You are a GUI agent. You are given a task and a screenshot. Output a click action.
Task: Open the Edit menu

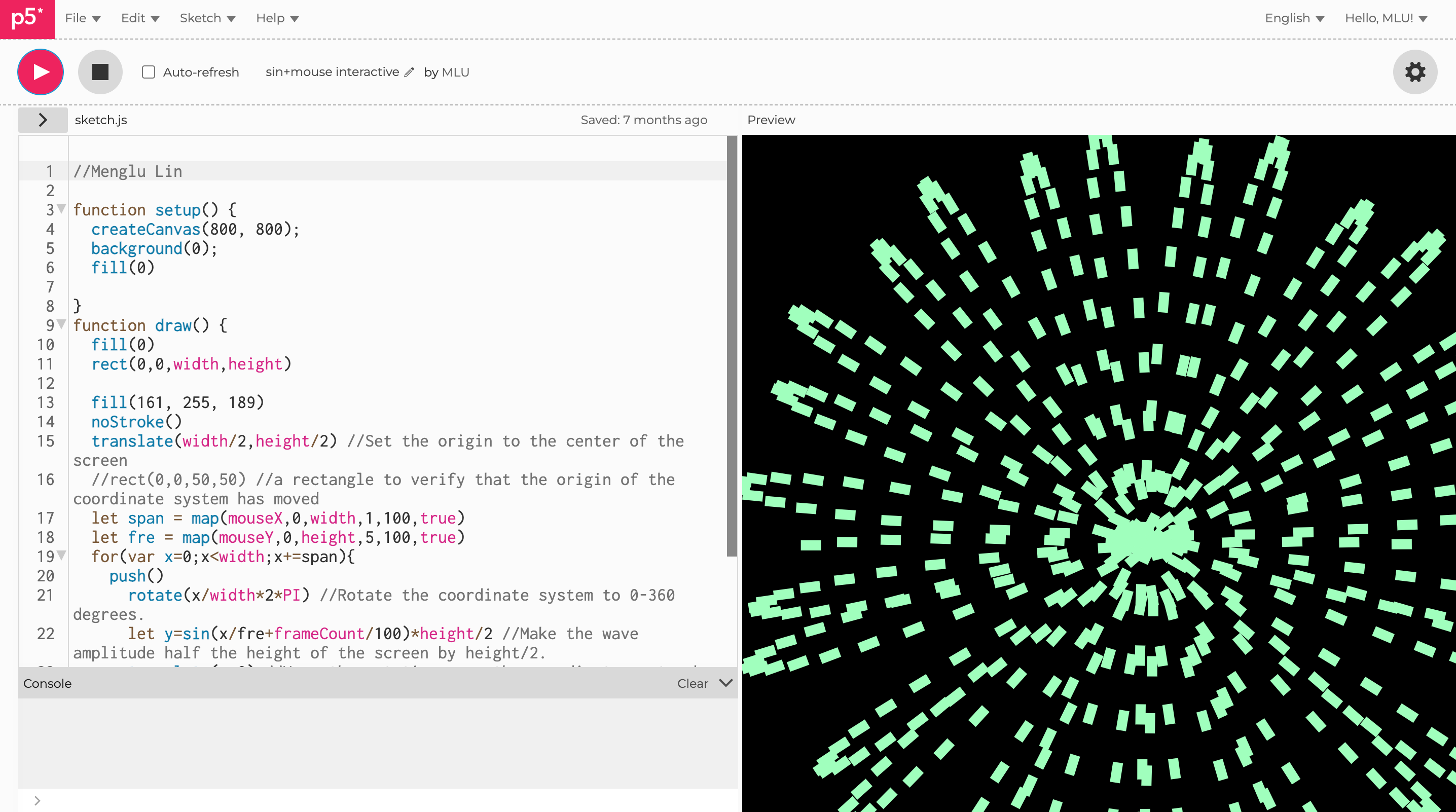(139, 18)
